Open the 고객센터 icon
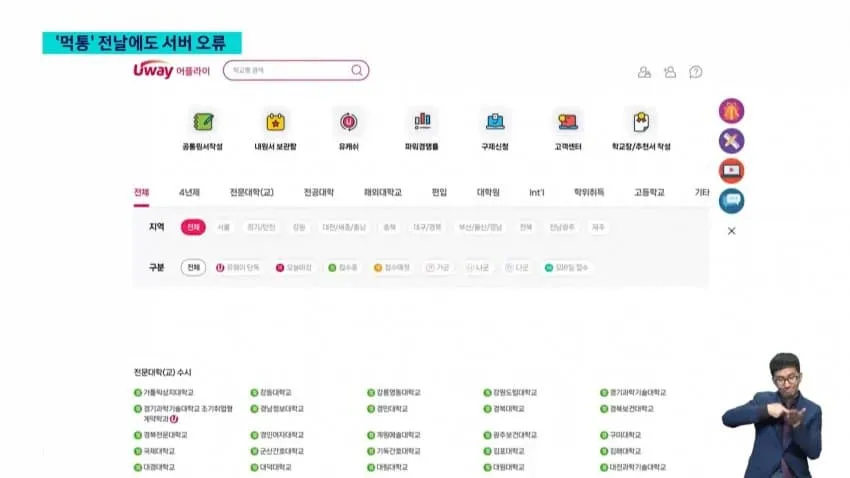The image size is (850, 478). (568, 121)
